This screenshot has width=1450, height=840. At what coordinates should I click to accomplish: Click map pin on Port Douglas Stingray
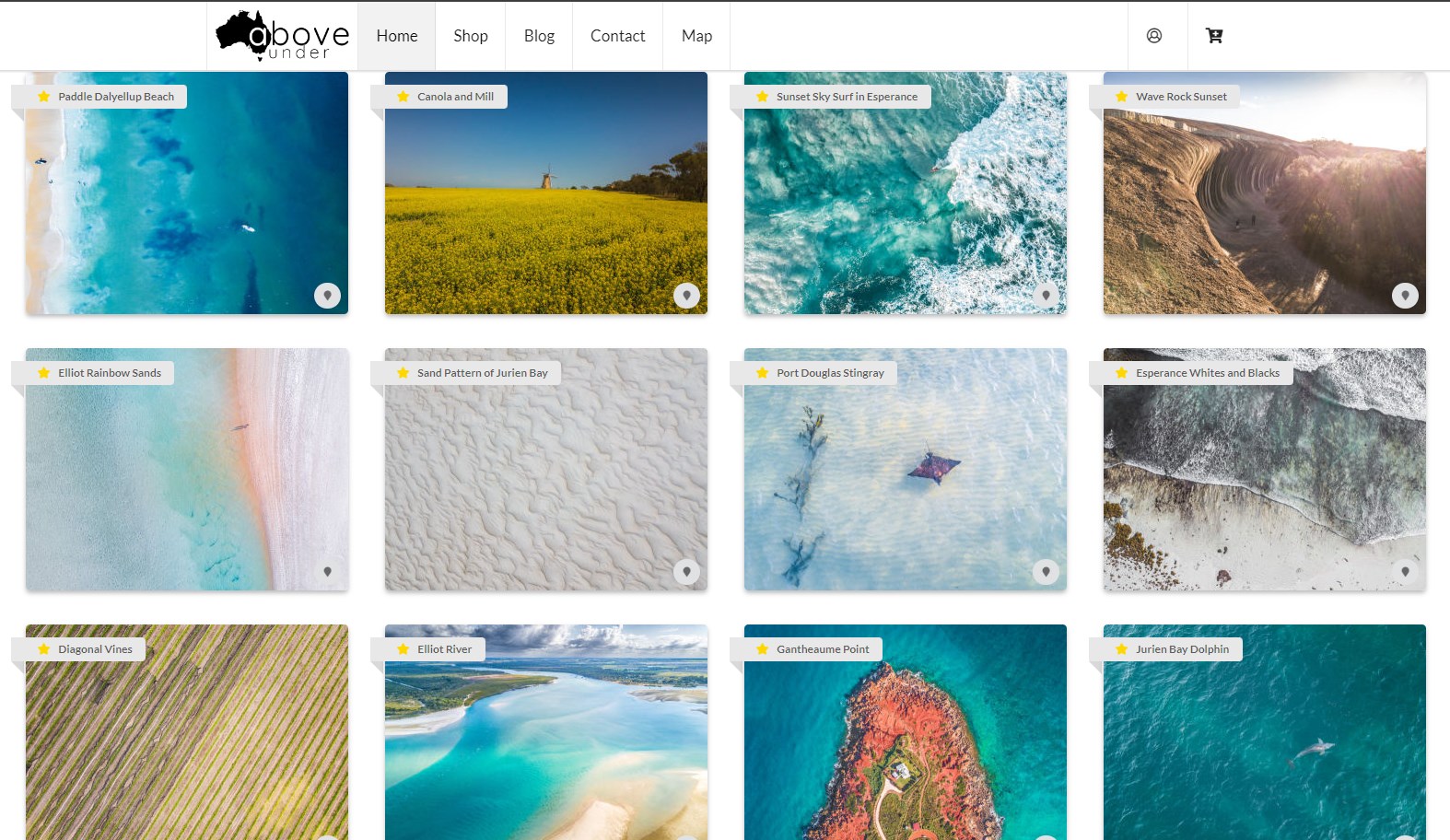tap(1046, 572)
